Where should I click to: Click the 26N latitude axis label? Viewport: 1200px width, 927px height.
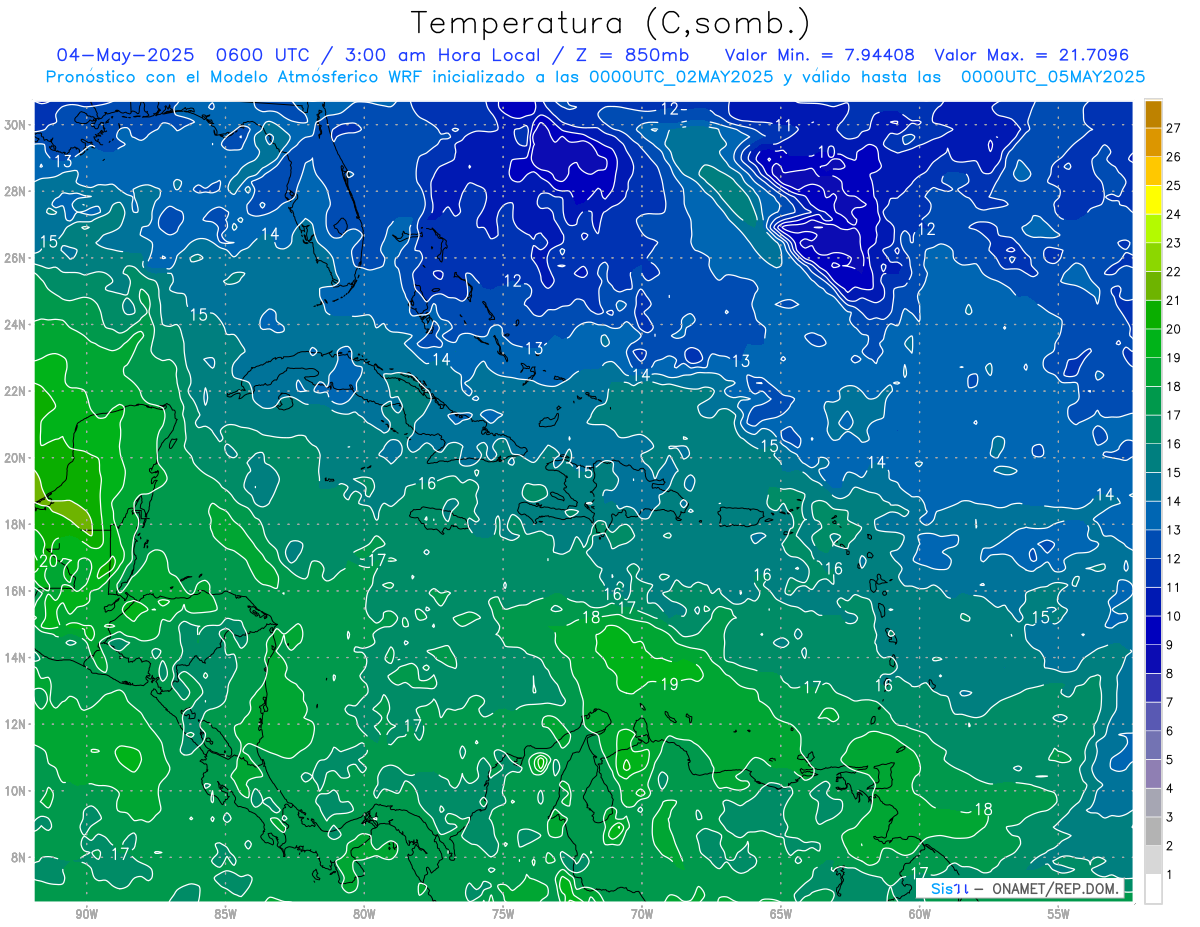click(x=16, y=258)
